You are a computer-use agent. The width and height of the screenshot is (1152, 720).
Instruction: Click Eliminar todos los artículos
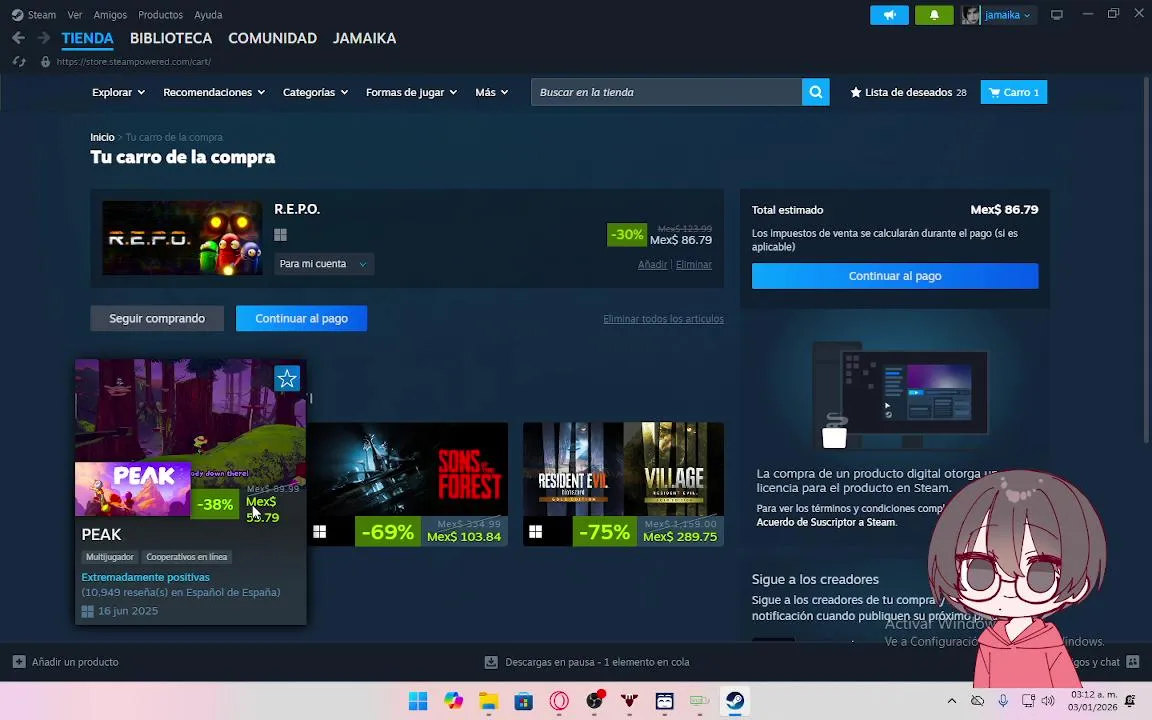tap(663, 319)
